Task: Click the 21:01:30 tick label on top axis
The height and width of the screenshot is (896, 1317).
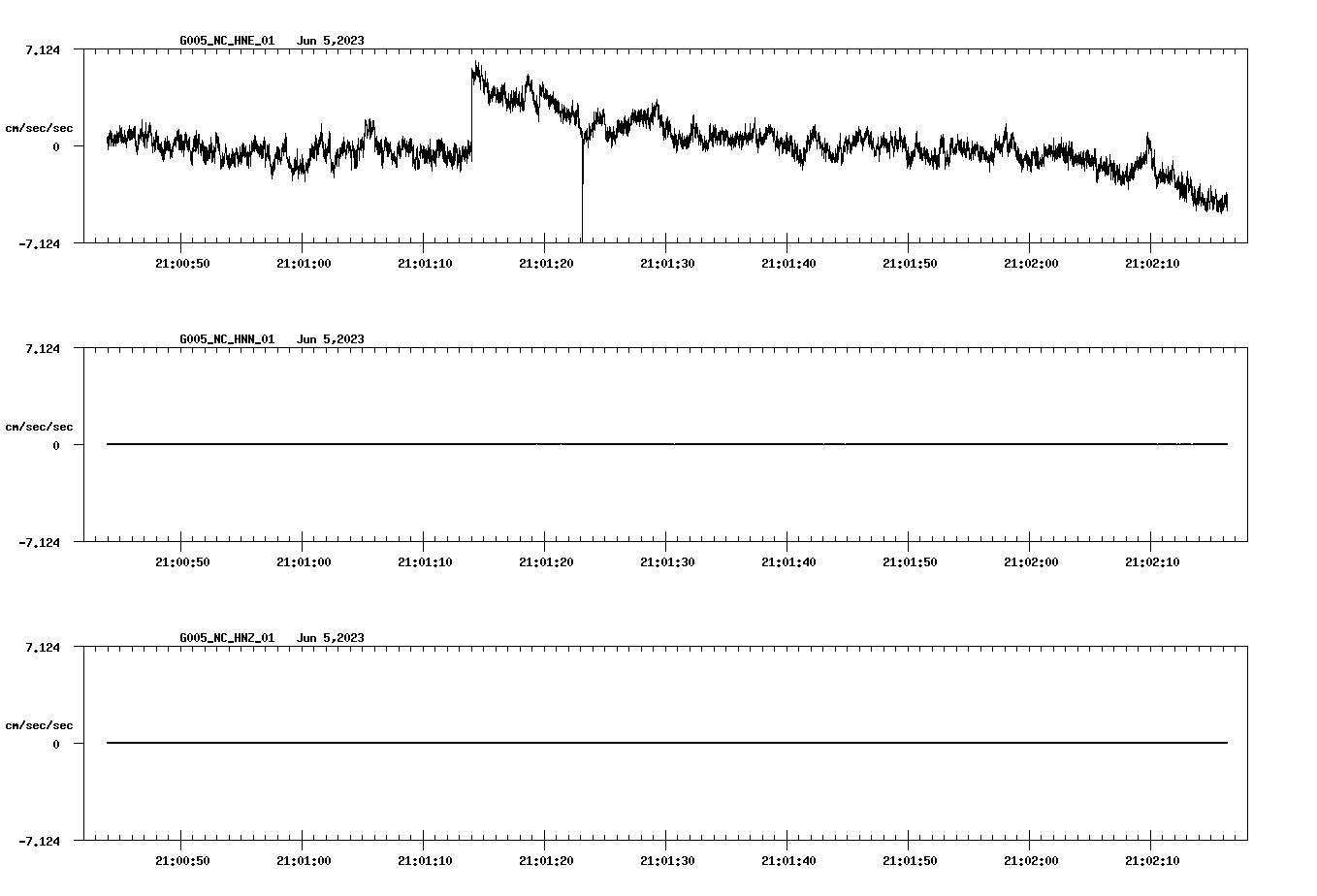Action: 665,261
